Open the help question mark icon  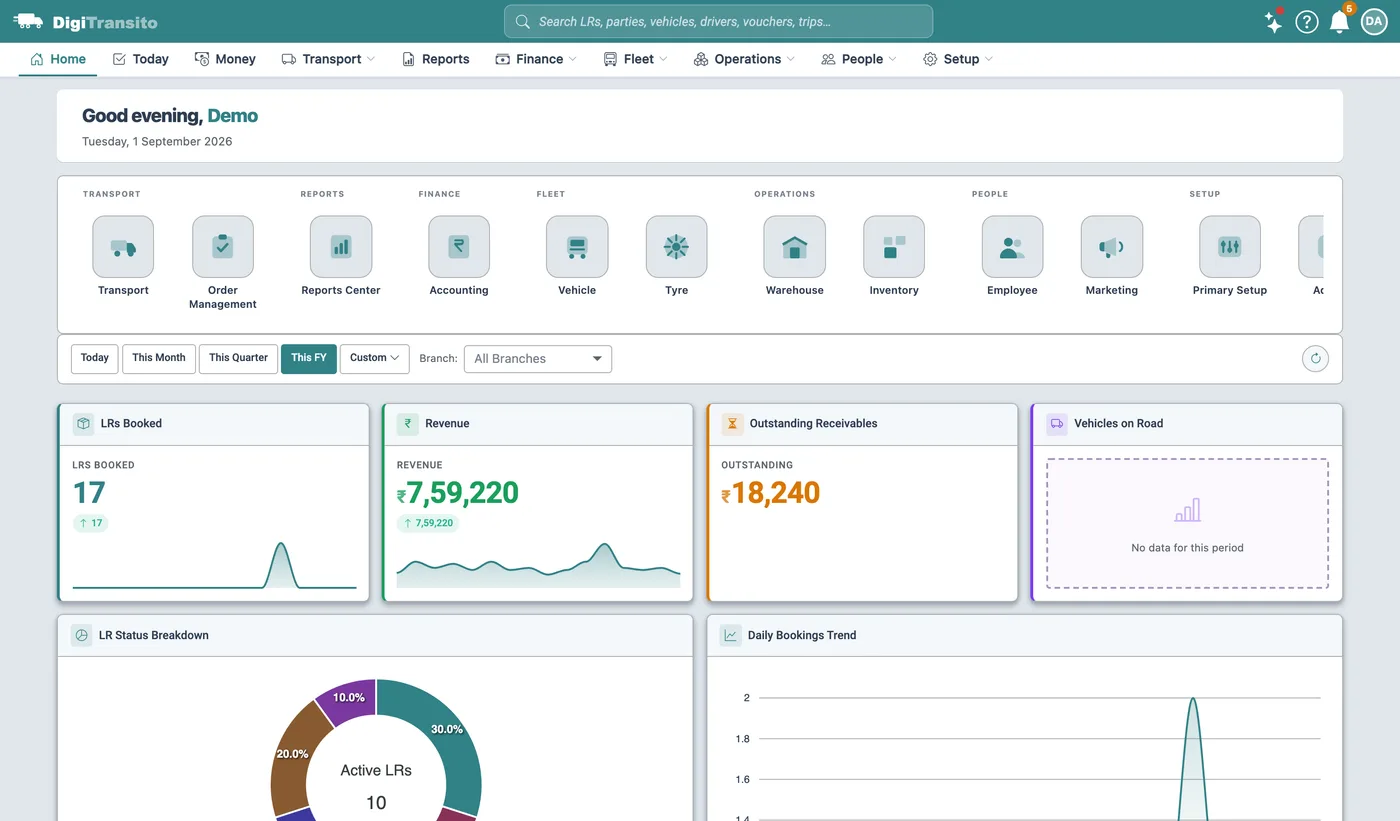point(1307,22)
